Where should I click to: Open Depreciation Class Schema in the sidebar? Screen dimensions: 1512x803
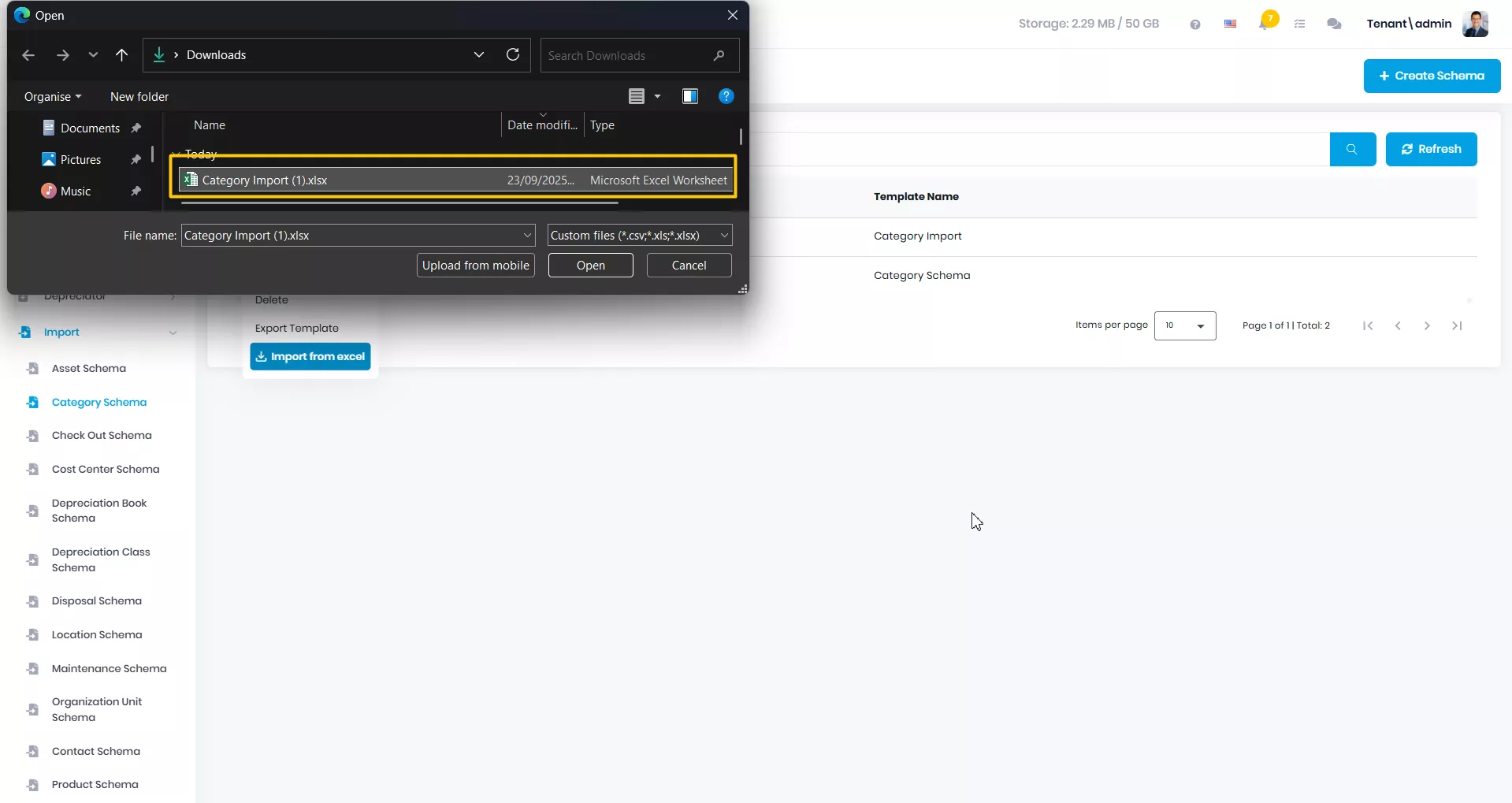pyautogui.click(x=101, y=560)
